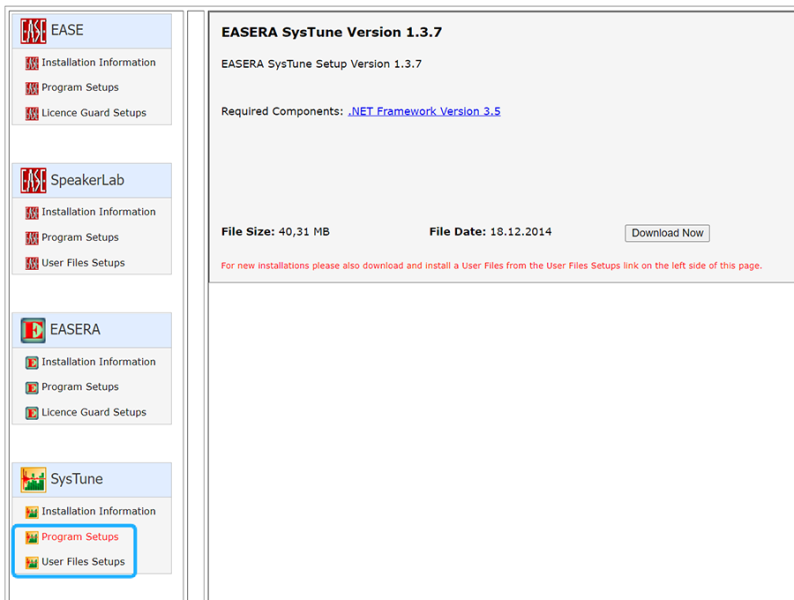The image size is (794, 600).
Task: Open EASE Program Setups
Action: 80,88
